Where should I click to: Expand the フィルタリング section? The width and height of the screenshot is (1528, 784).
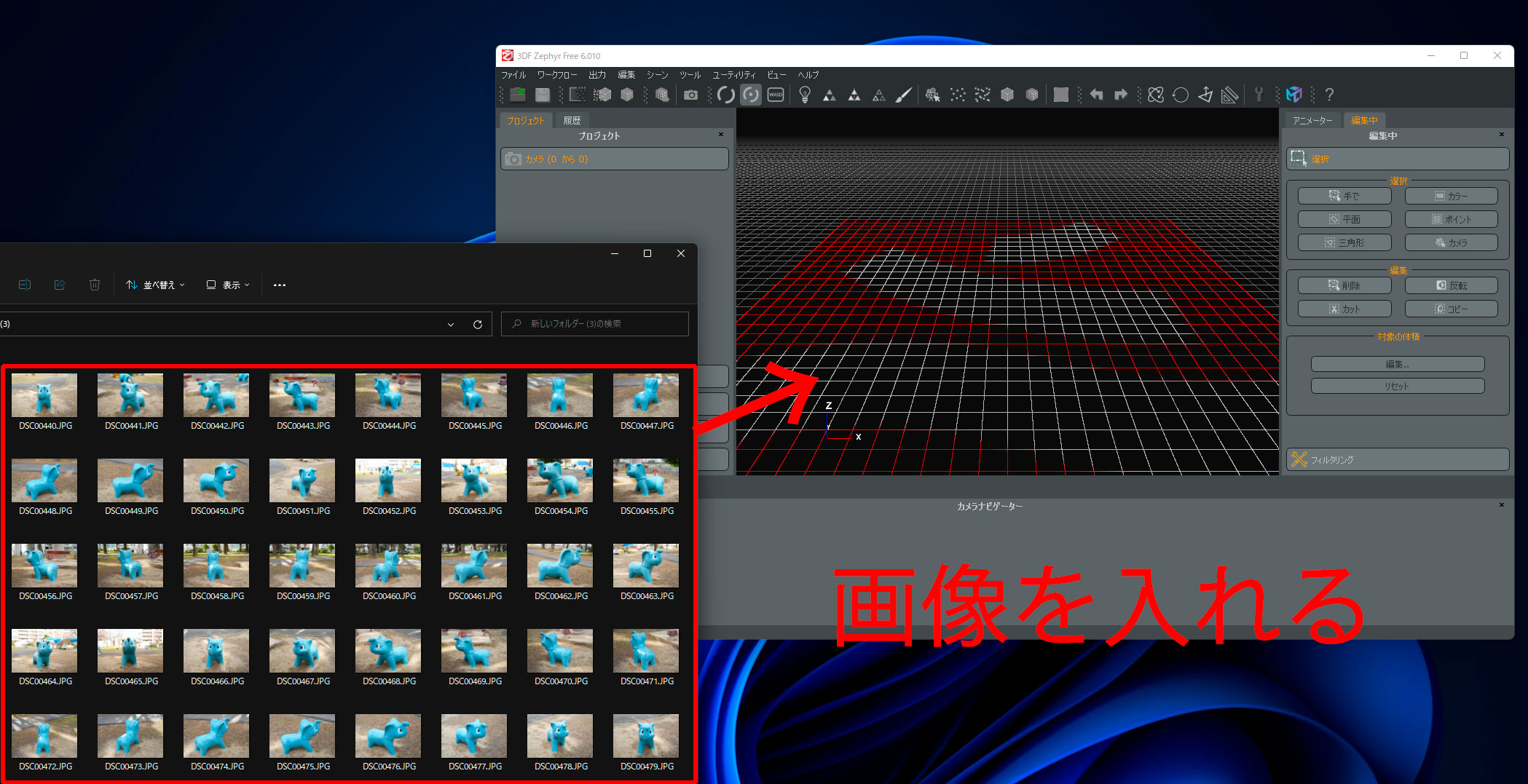(x=1398, y=459)
